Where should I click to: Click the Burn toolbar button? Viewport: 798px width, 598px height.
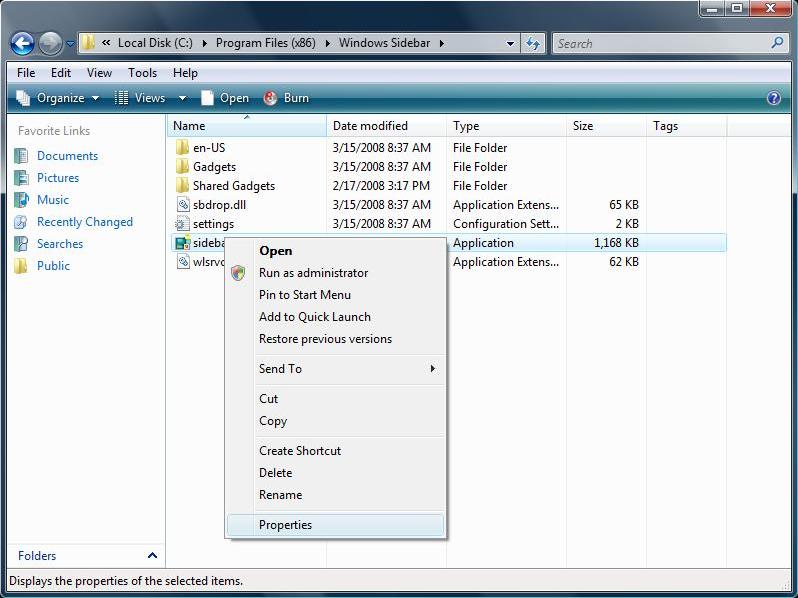[286, 98]
